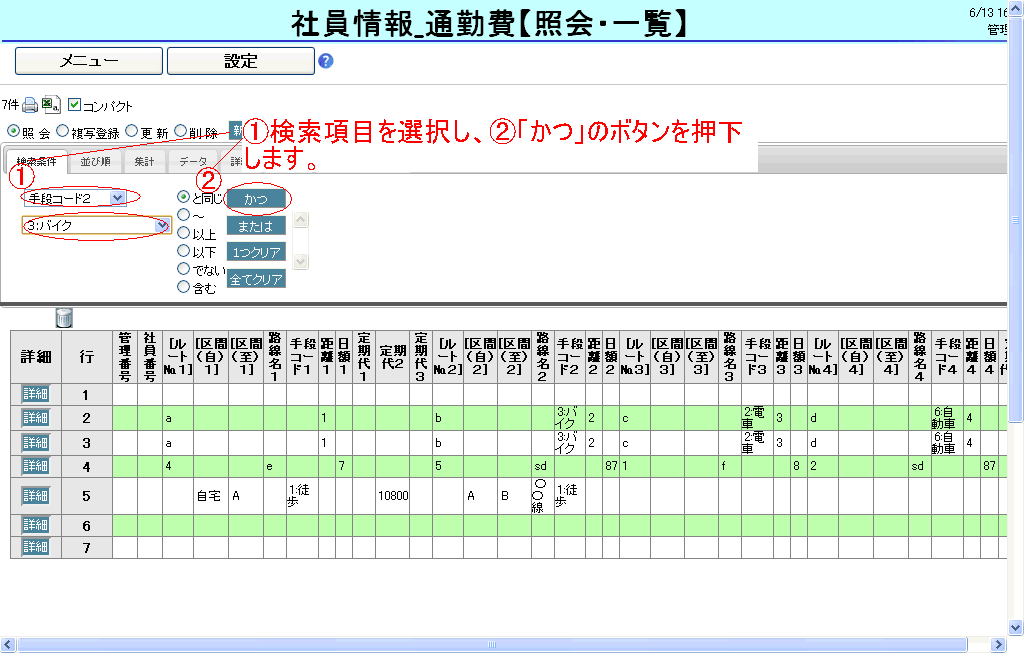Click the Excel export icon
The image size is (1024, 653).
(51, 104)
